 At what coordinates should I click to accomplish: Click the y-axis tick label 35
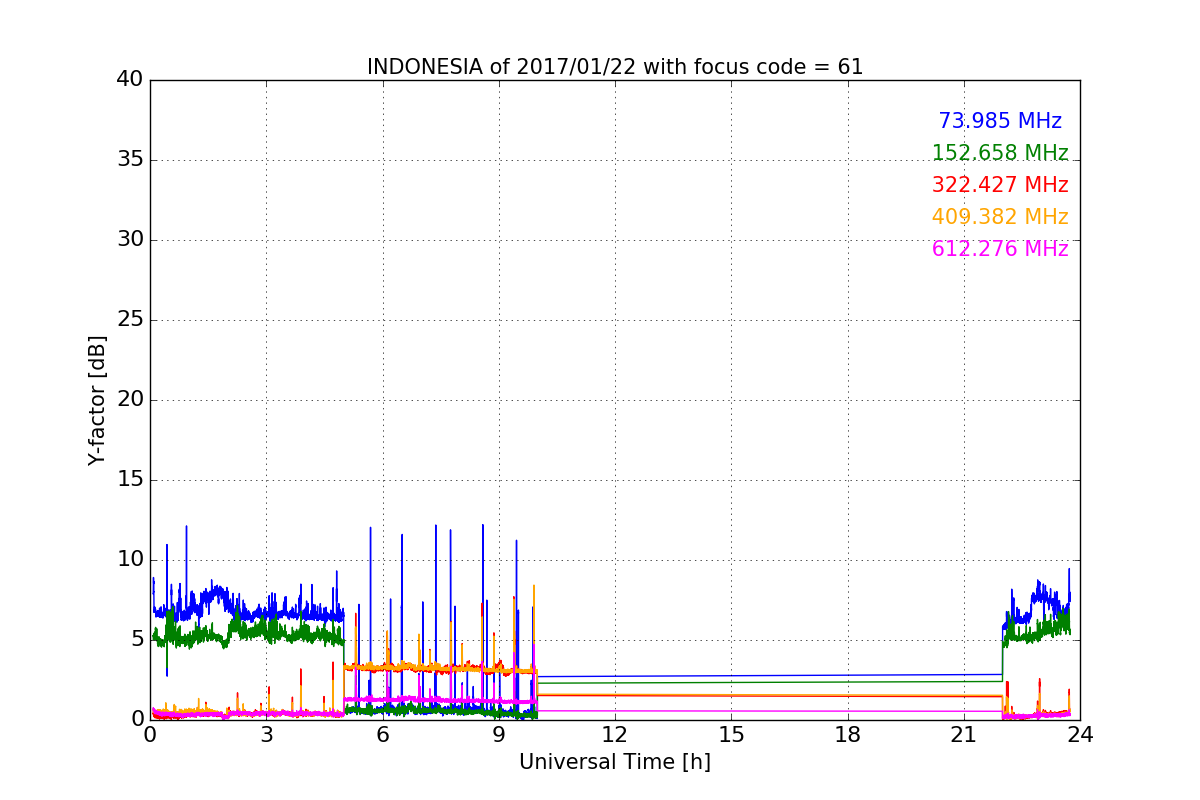(130, 160)
